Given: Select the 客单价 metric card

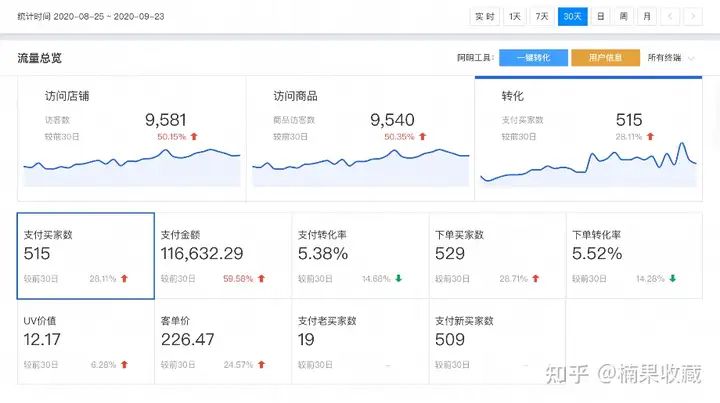Looking at the screenshot, I should (223, 341).
